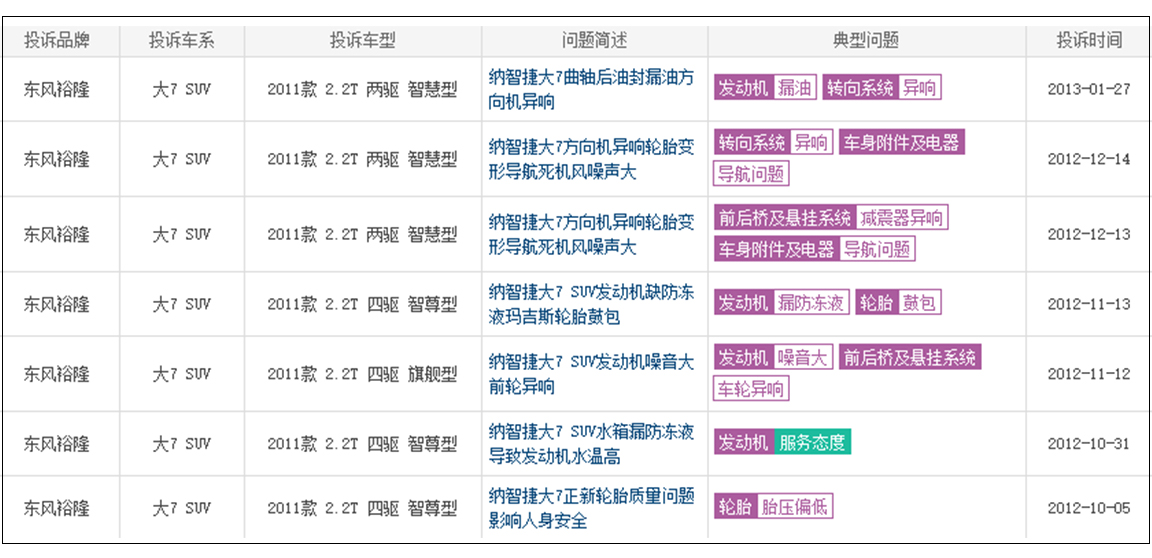Click the 减震器异响 issue tag
This screenshot has height=558, width=1152.
(901, 218)
